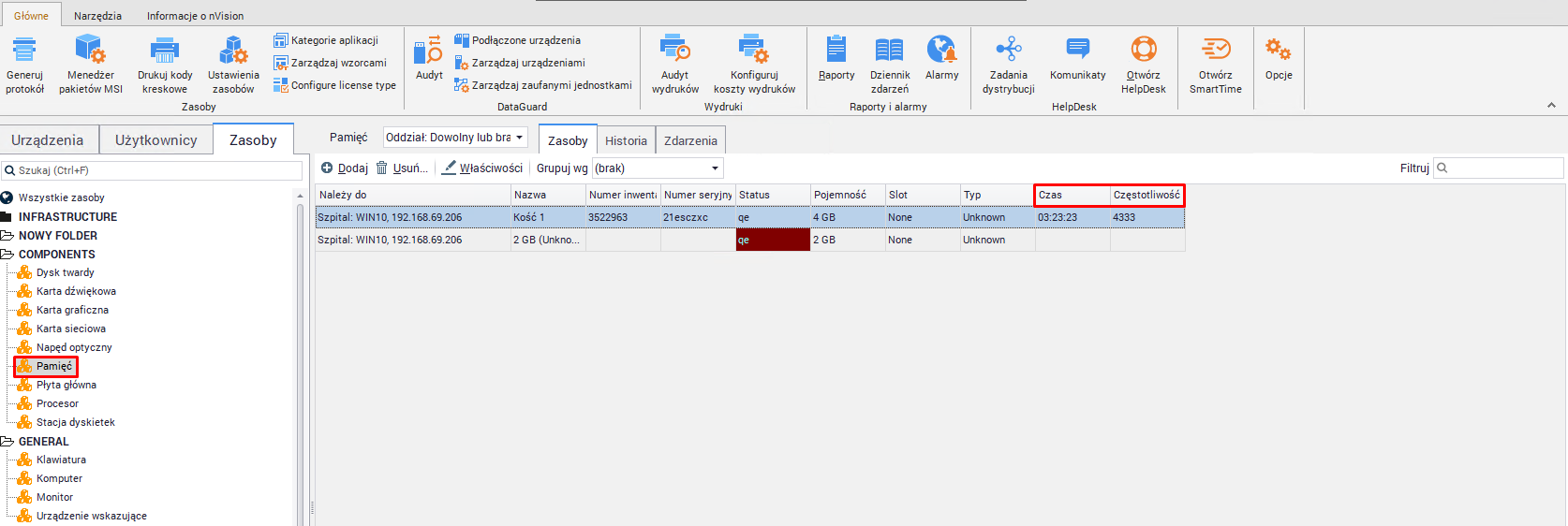Switch to the Narzędzia ribbon tab

click(x=97, y=16)
